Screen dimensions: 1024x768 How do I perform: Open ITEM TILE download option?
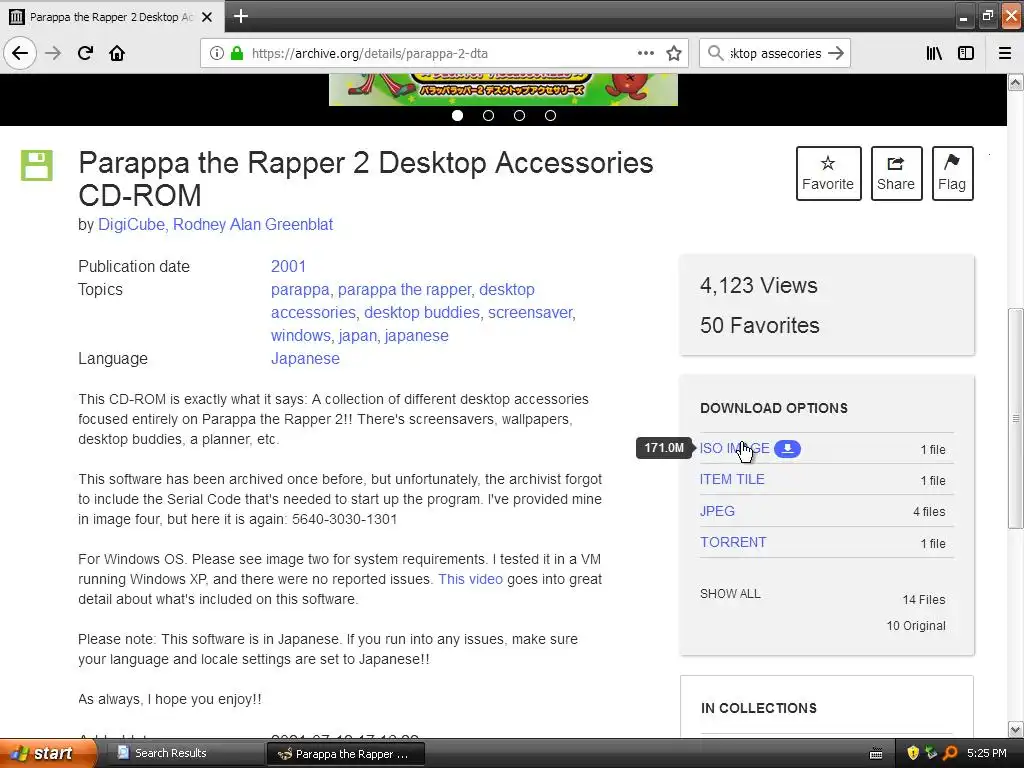coord(732,479)
